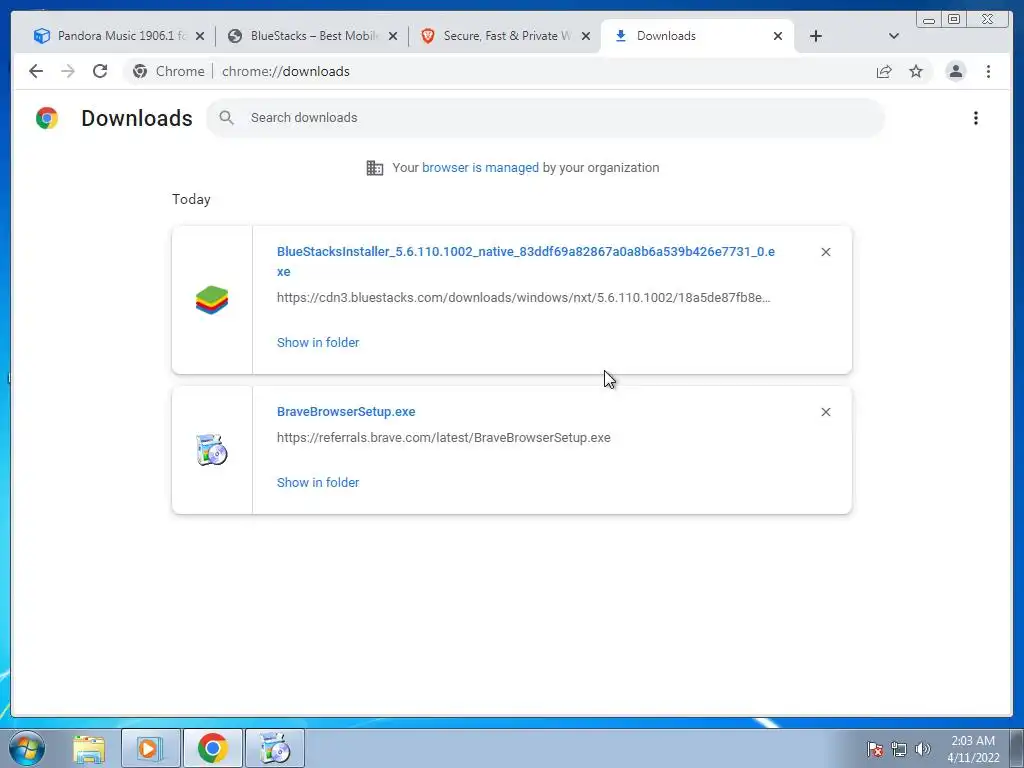Show BlueStacksInstaller in folder

(x=318, y=343)
